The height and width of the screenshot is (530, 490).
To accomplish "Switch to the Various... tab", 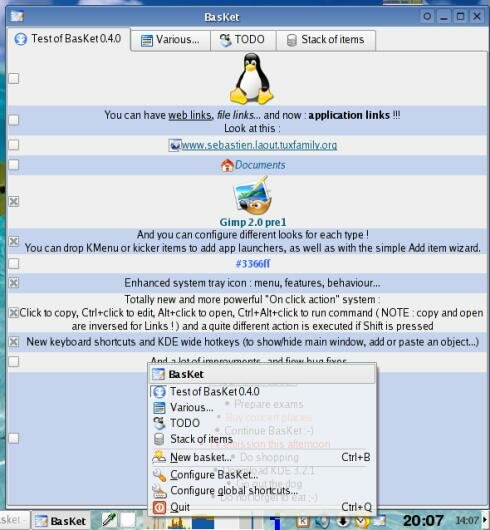I will coord(170,40).
